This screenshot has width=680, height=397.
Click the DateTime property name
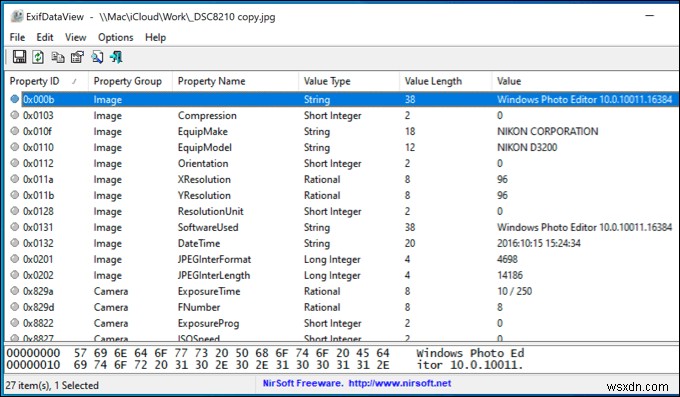[x=199, y=243]
